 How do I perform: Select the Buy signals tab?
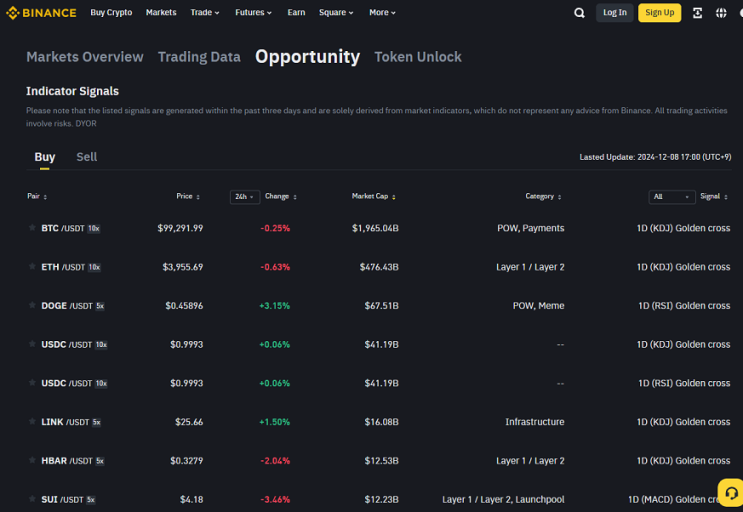pyautogui.click(x=45, y=157)
